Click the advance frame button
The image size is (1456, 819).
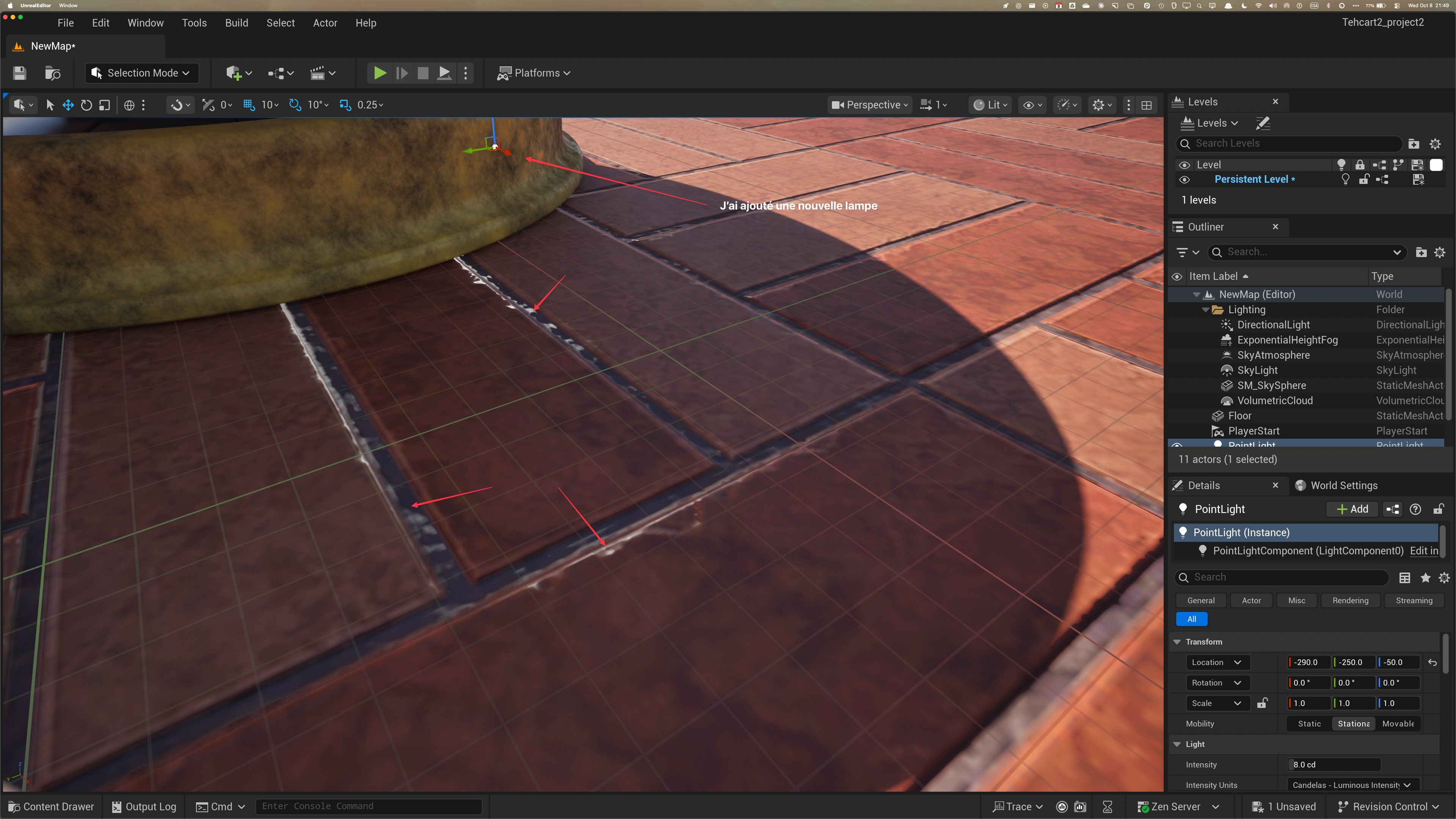coord(402,73)
